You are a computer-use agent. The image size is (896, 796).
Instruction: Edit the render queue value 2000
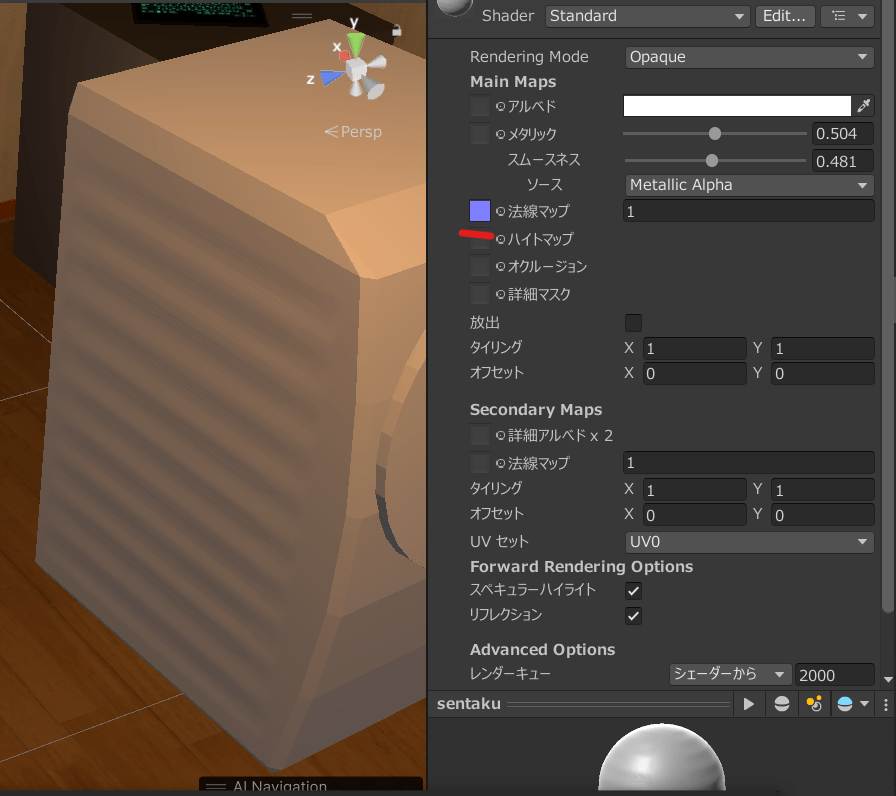coord(834,675)
